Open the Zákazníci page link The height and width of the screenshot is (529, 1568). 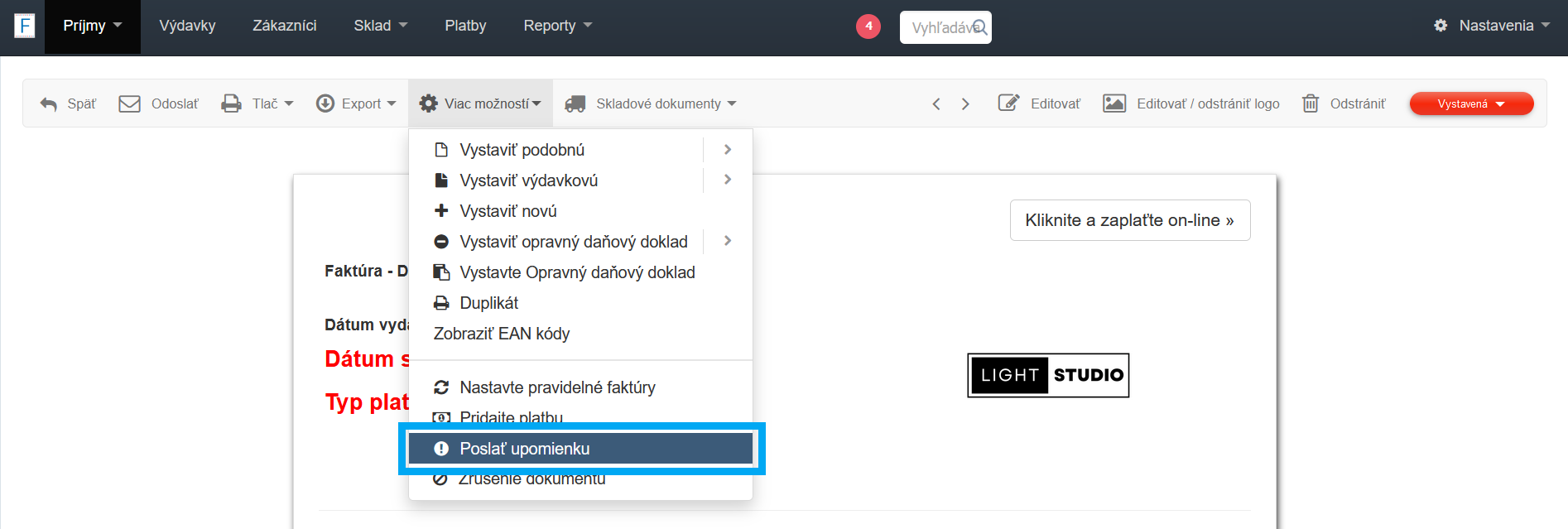pos(285,26)
